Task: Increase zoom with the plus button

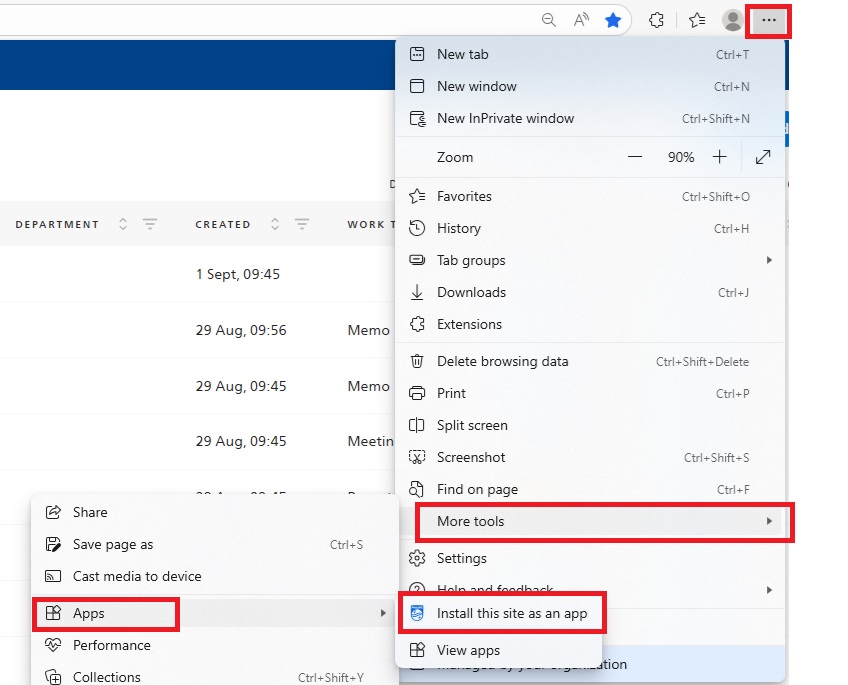Action: click(719, 157)
